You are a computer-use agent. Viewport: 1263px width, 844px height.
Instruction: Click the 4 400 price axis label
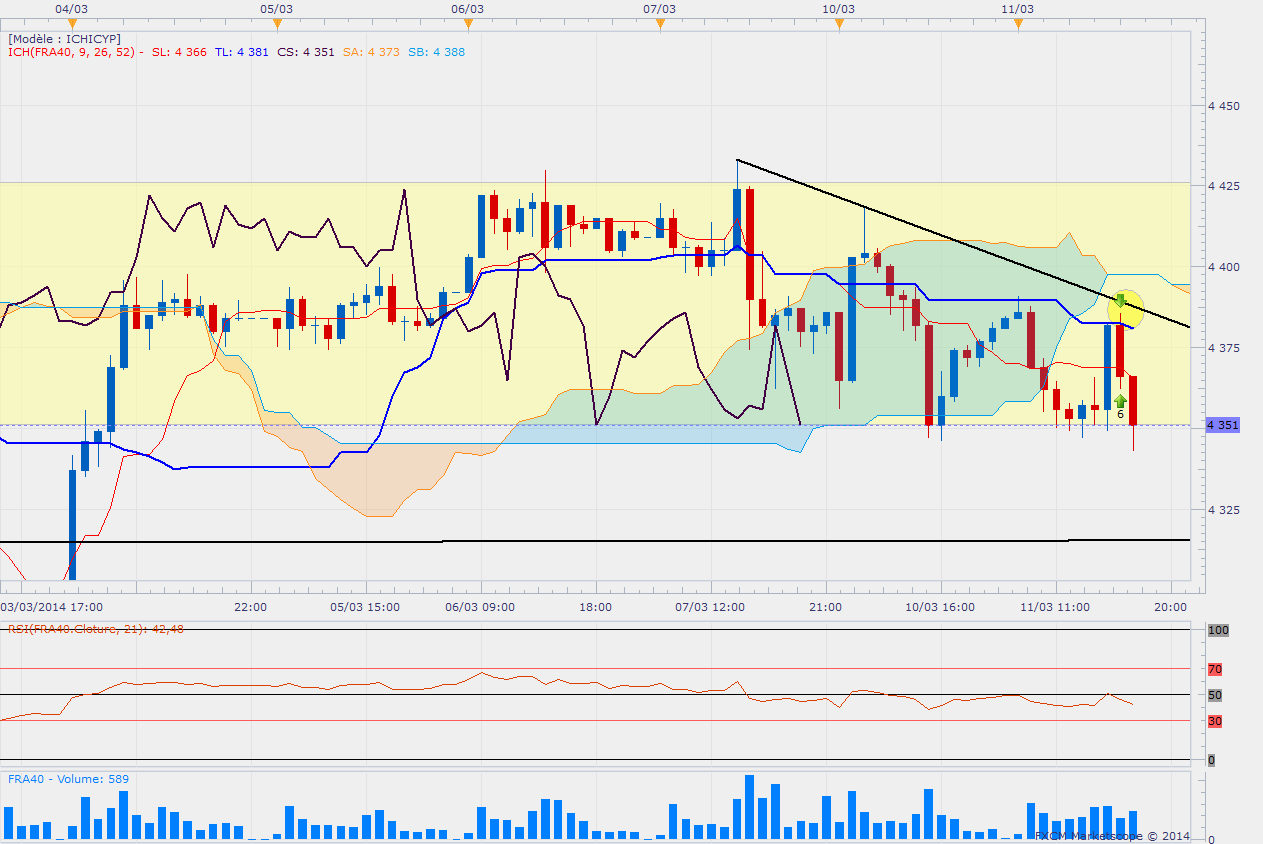[x=1224, y=267]
